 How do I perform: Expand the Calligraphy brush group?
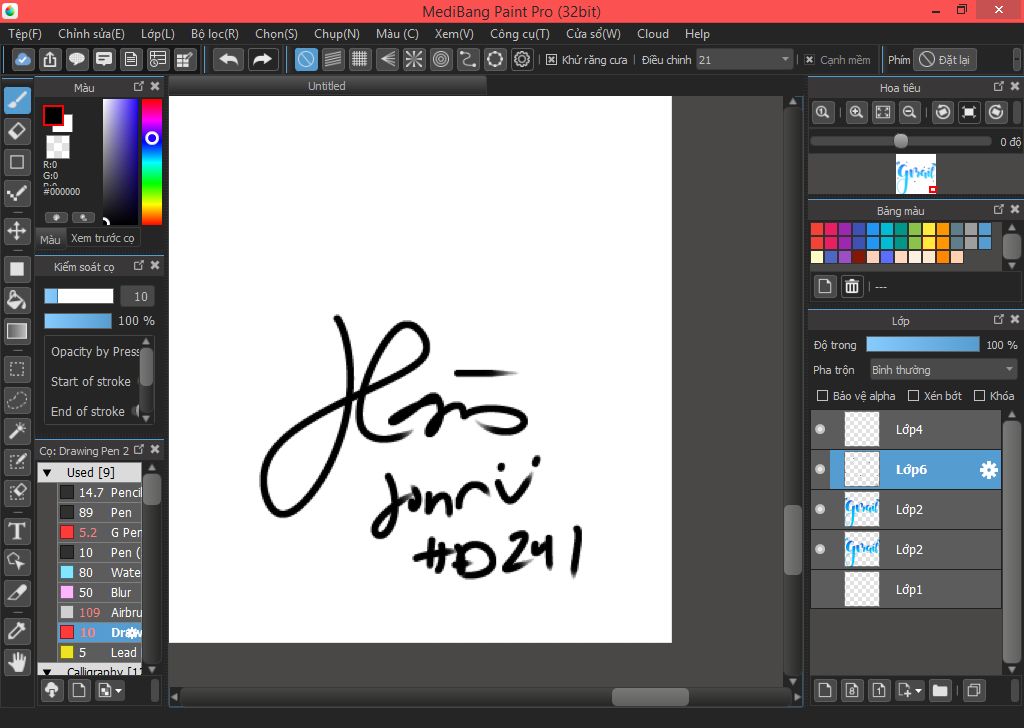[x=47, y=671]
